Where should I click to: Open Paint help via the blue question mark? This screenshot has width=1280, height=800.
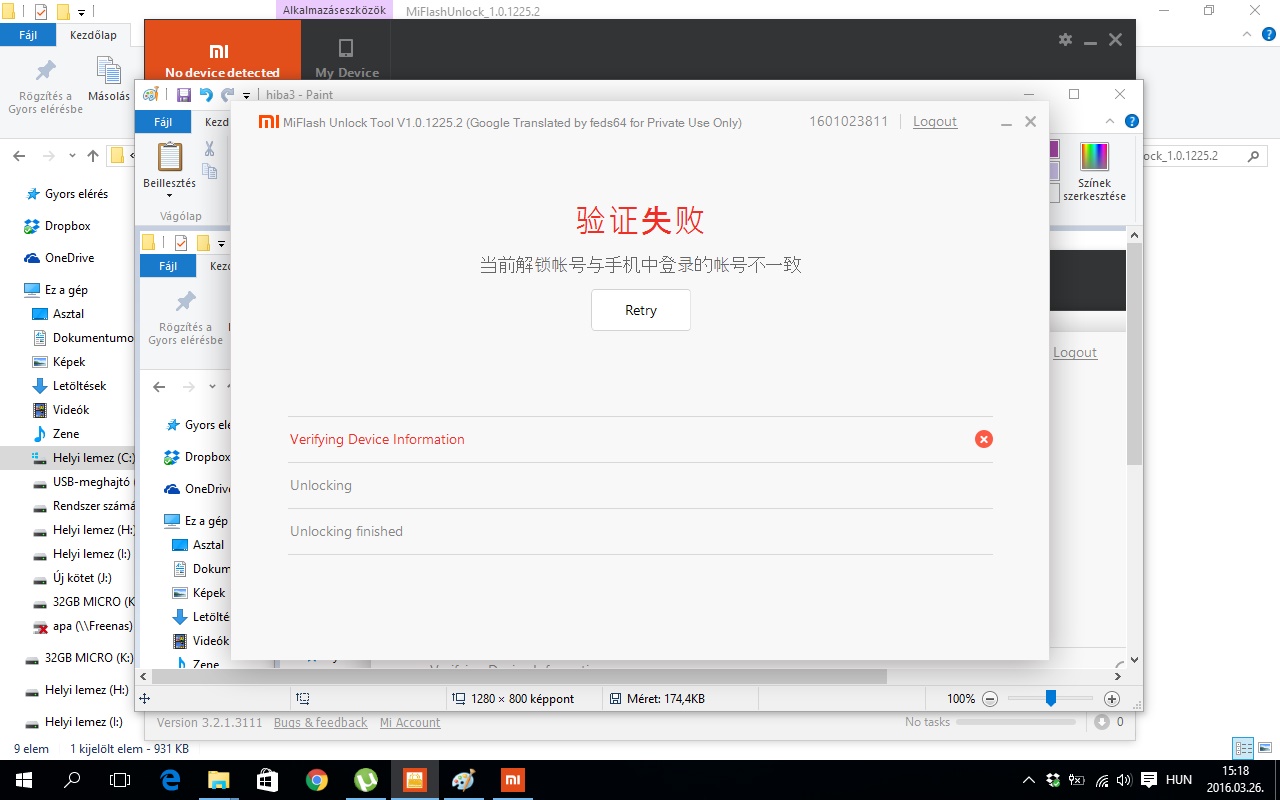[1131, 121]
